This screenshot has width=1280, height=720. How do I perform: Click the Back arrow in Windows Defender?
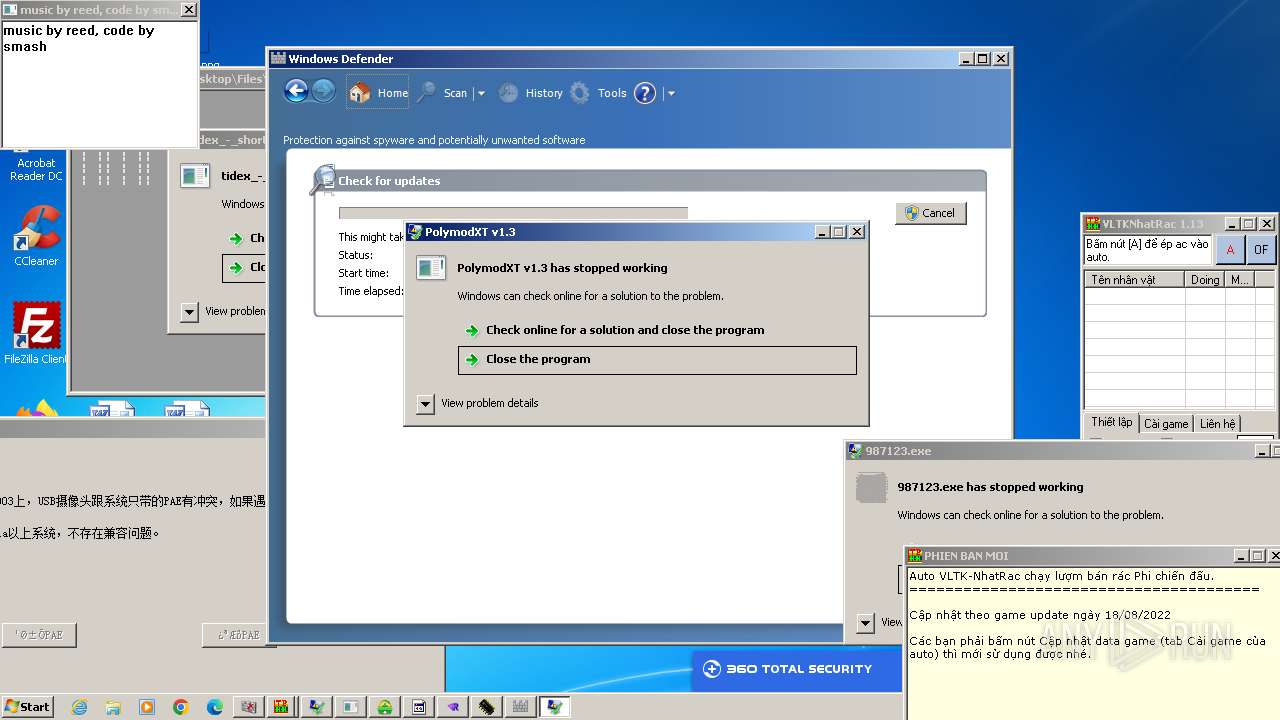296,91
